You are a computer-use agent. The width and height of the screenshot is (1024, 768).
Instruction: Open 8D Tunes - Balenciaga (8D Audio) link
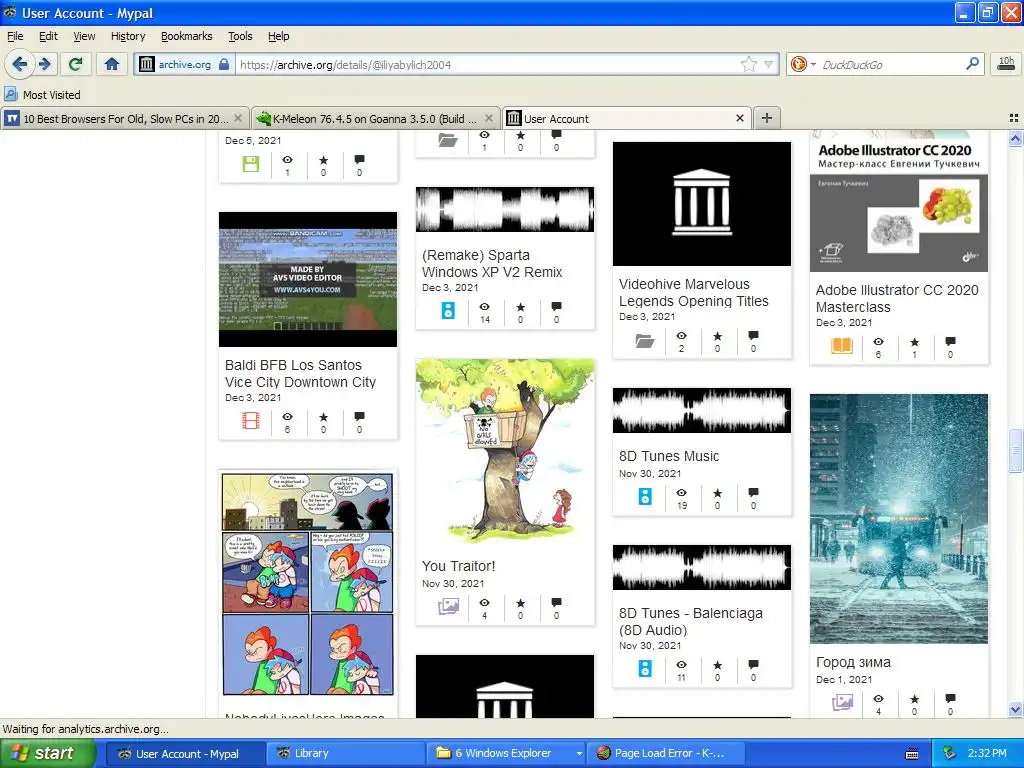pyautogui.click(x=690, y=621)
